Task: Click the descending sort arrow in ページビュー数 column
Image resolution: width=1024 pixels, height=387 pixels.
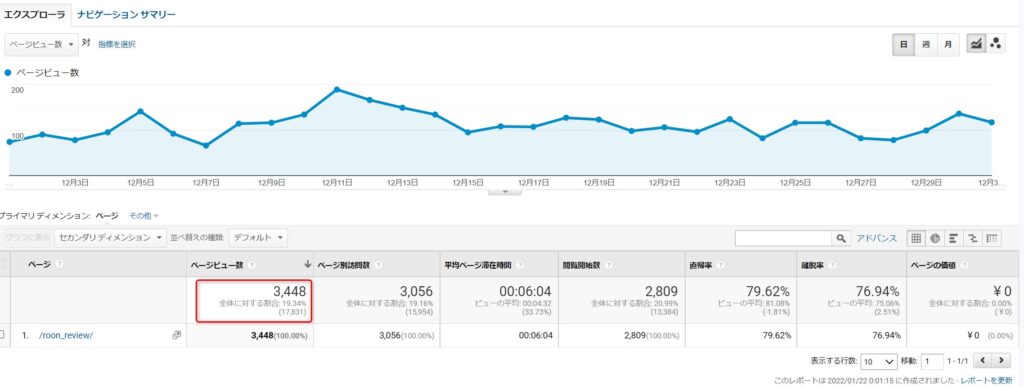Action: tap(307, 265)
